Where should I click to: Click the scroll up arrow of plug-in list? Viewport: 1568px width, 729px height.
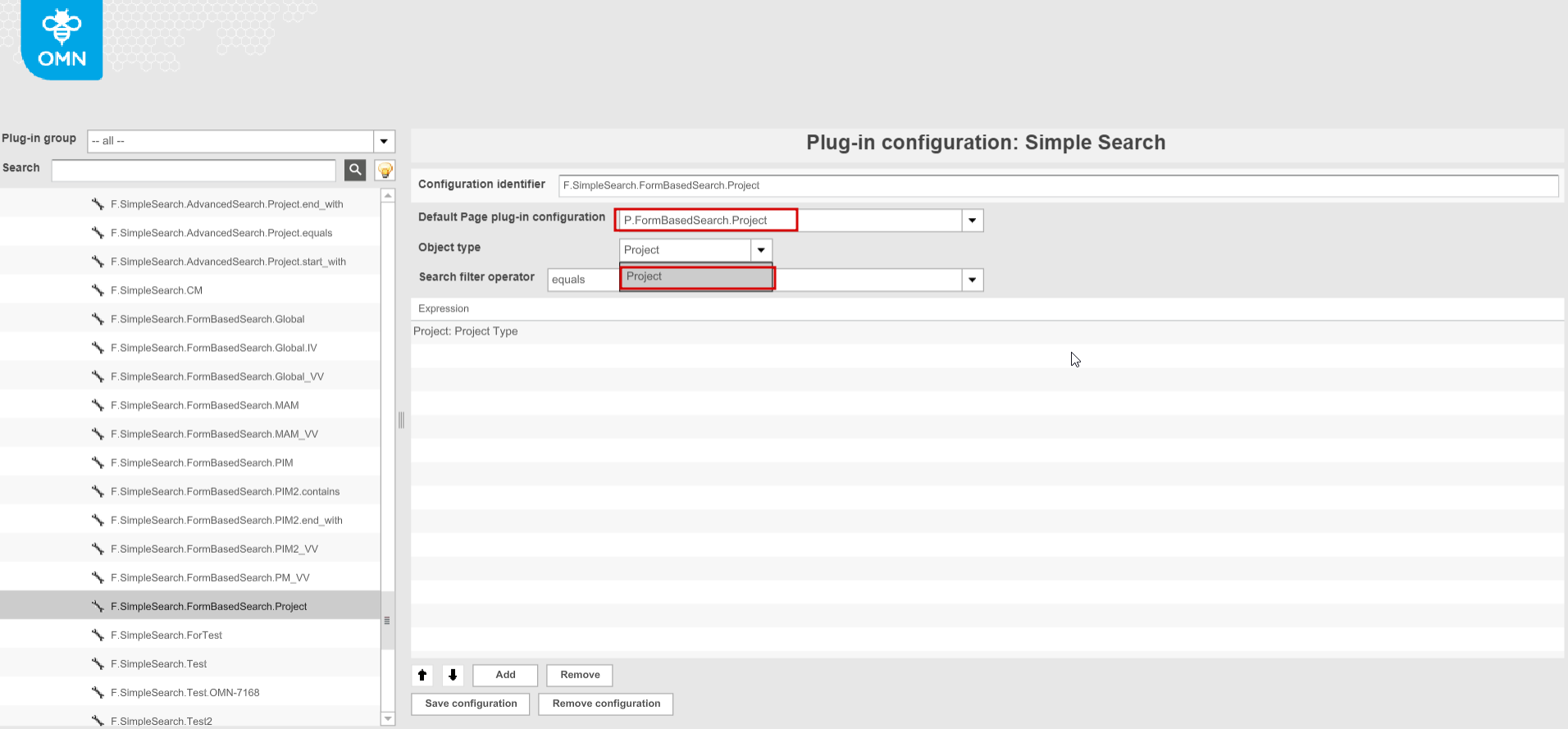pyautogui.click(x=388, y=195)
